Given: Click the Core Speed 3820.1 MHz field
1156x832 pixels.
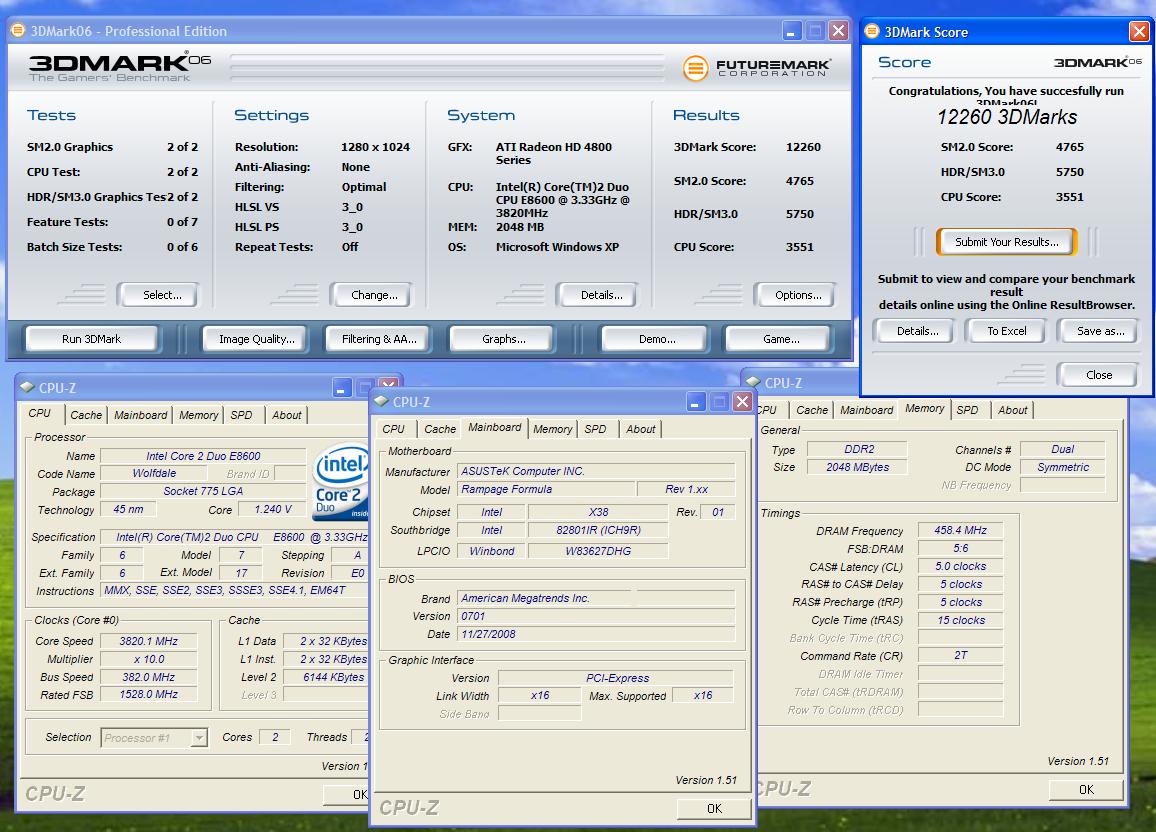Looking at the screenshot, I should coord(148,641).
